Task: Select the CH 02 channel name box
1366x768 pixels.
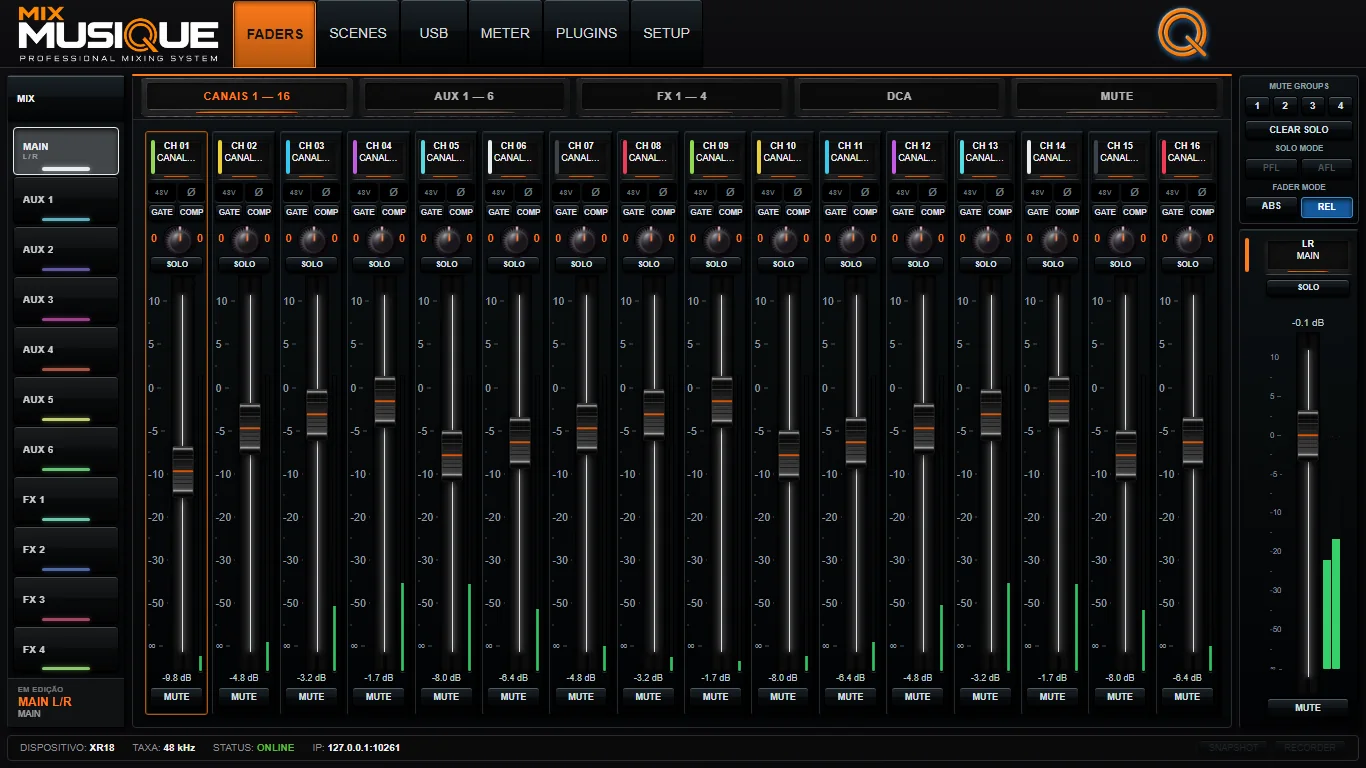Action: 244,157
